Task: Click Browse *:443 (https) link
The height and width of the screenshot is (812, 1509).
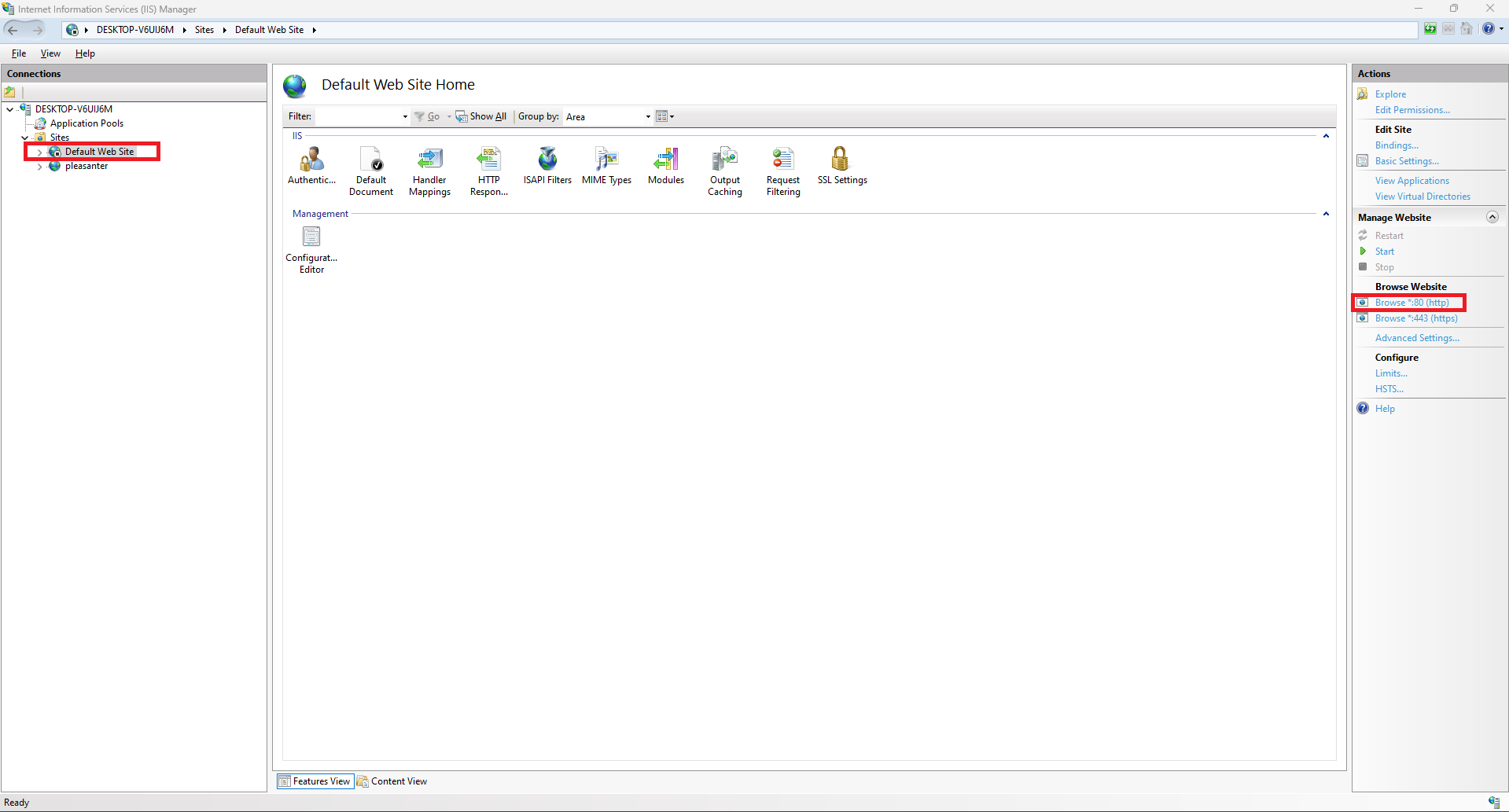Action: [x=1416, y=318]
